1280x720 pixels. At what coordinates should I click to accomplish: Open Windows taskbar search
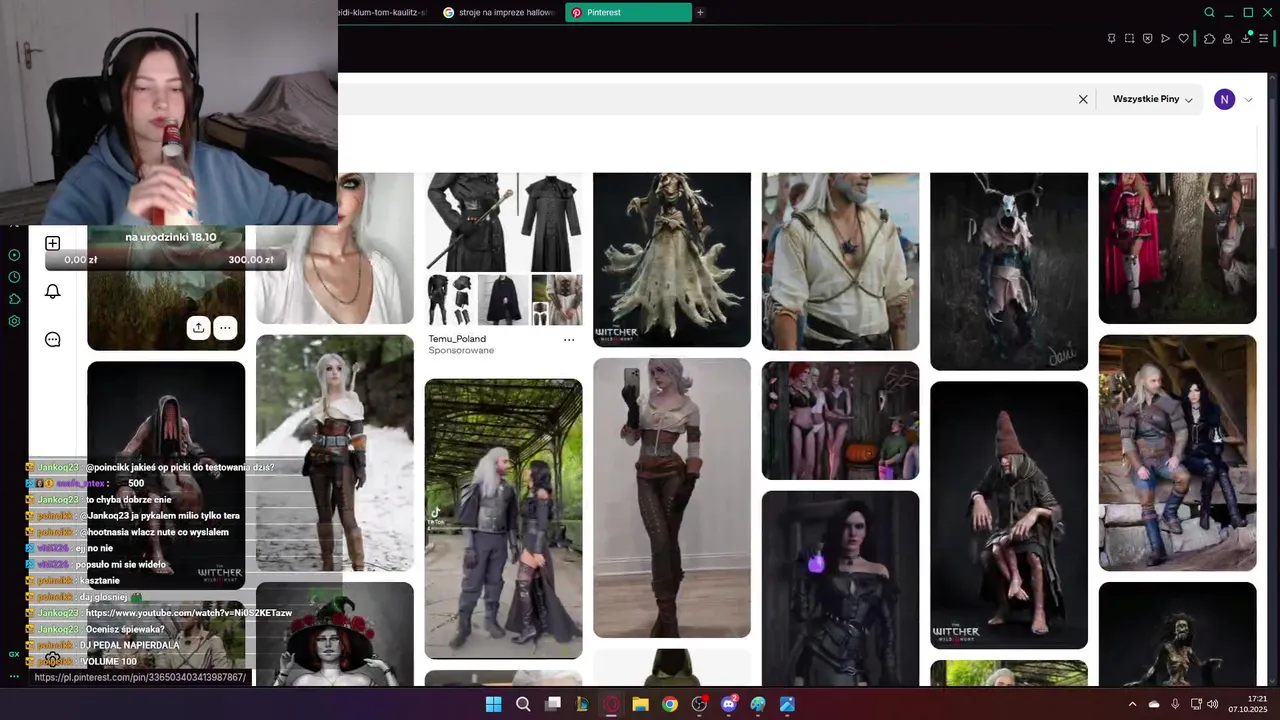pyautogui.click(x=523, y=704)
